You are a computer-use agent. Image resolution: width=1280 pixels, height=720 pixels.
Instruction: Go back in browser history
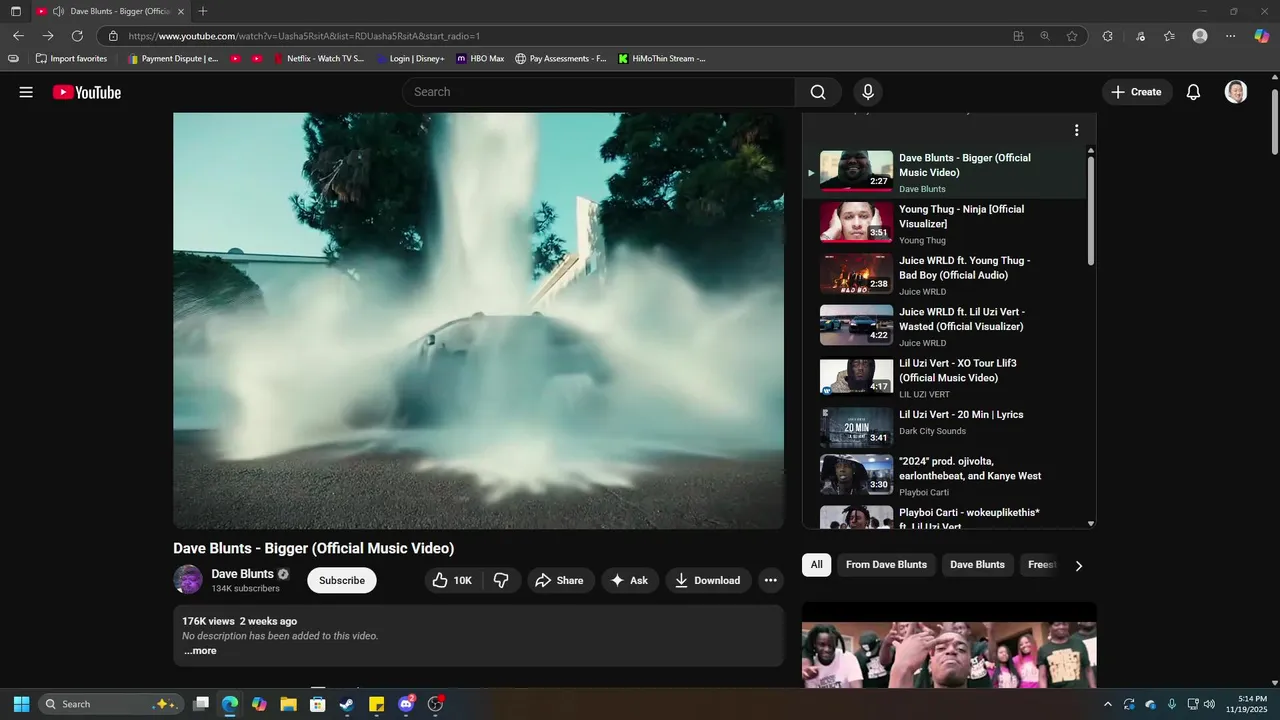tap(18, 36)
